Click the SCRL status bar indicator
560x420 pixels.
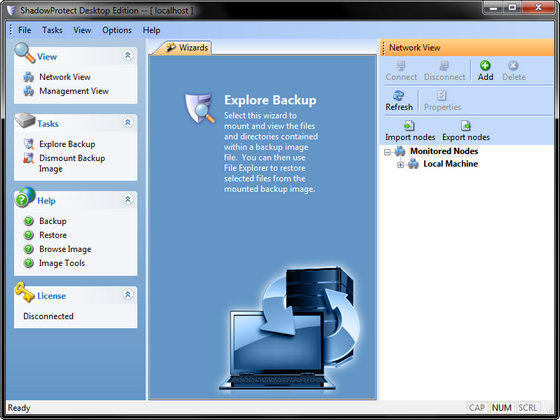tap(528, 408)
